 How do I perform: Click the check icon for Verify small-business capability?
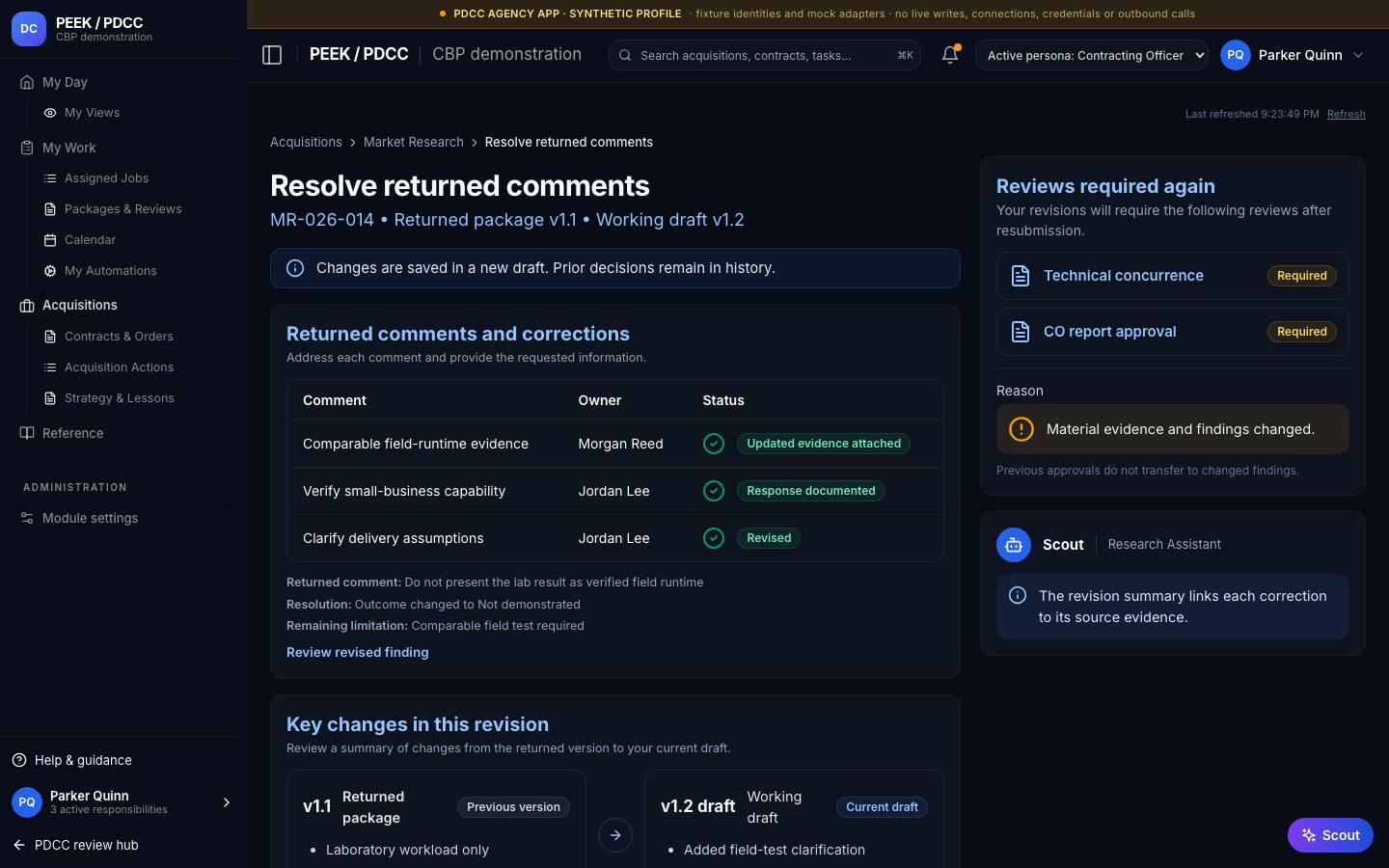[714, 491]
